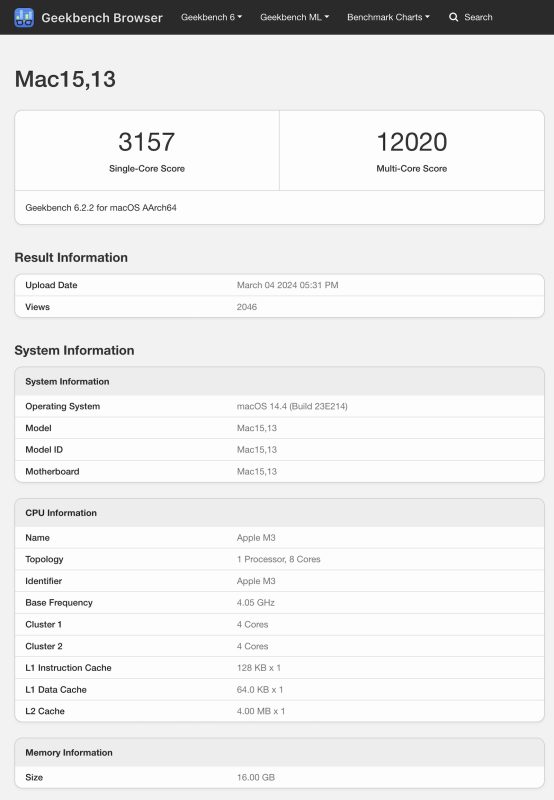554x800 pixels.
Task: Click the L1 Data Cache label
Action: [56, 689]
